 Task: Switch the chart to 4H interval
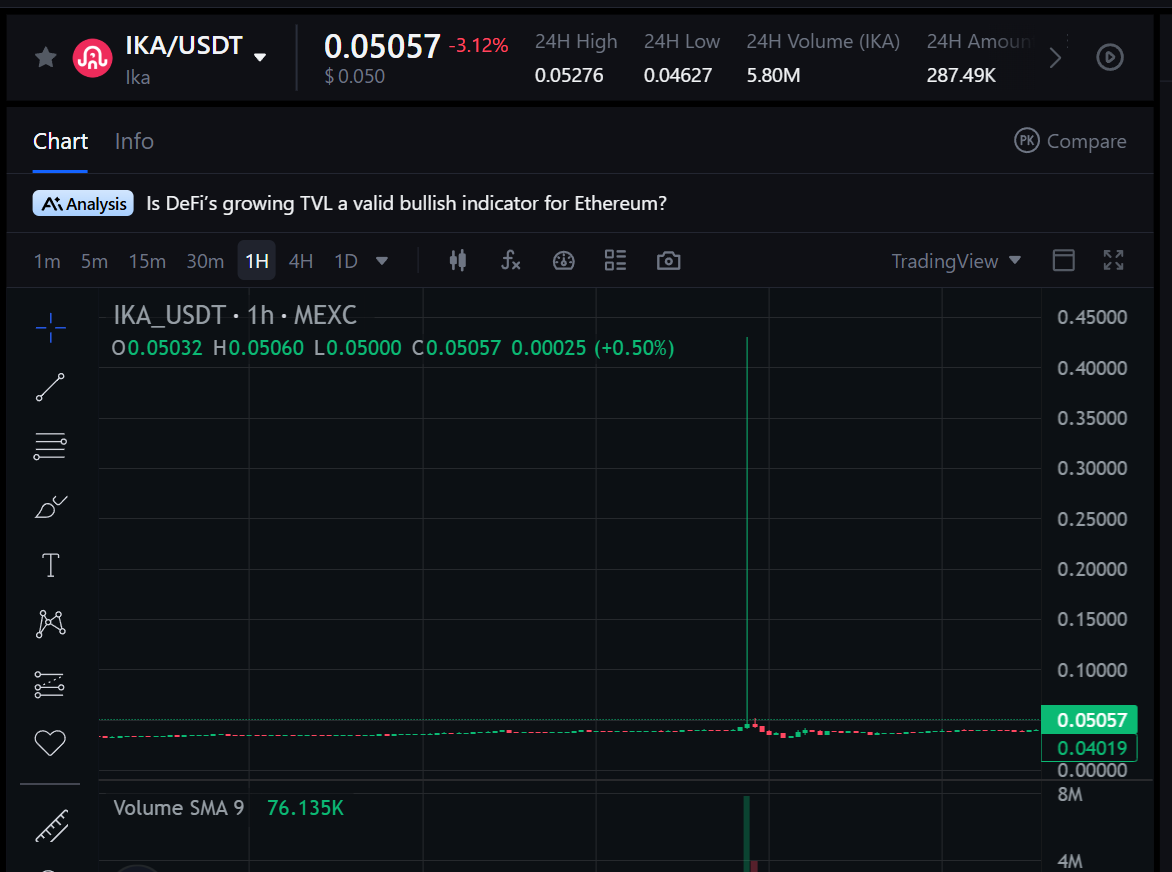[x=300, y=261]
